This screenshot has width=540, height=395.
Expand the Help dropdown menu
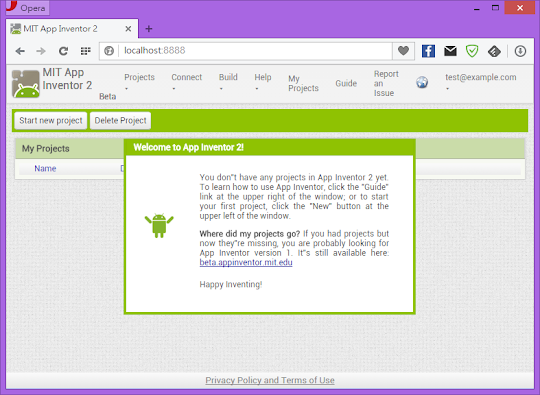tap(263, 82)
